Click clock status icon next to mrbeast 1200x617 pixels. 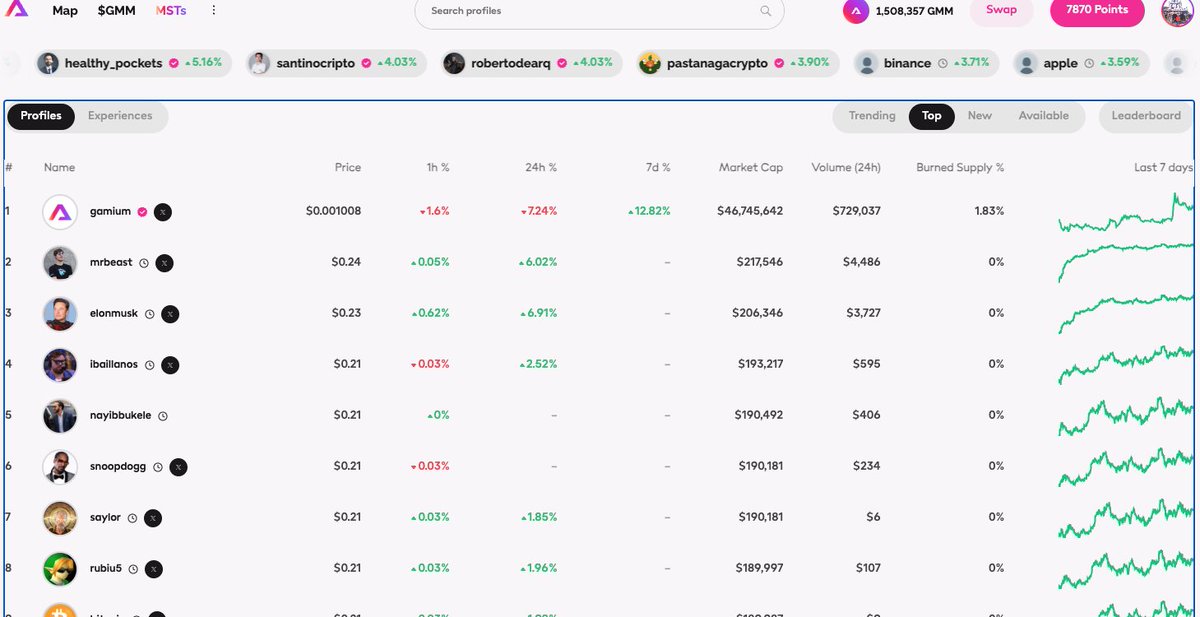coord(144,263)
